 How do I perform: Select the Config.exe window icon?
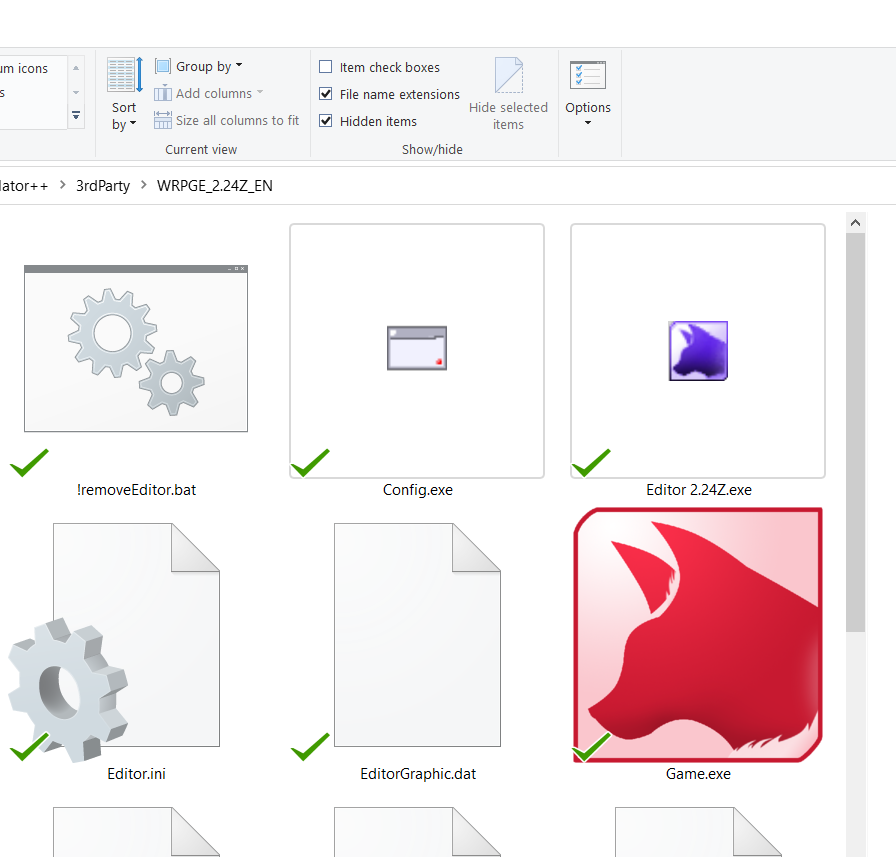tap(417, 348)
